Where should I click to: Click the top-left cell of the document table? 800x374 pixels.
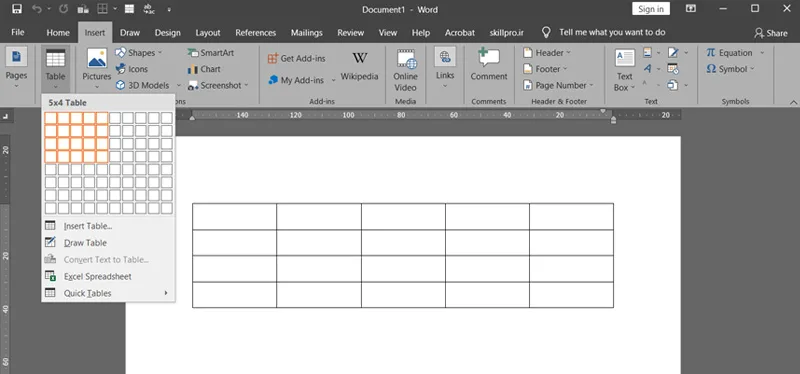pyautogui.click(x=234, y=216)
